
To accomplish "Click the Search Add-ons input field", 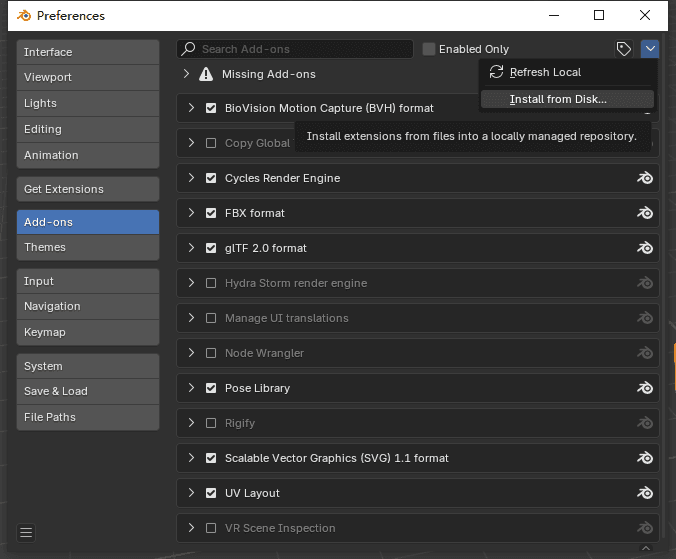I will pyautogui.click(x=295, y=49).
